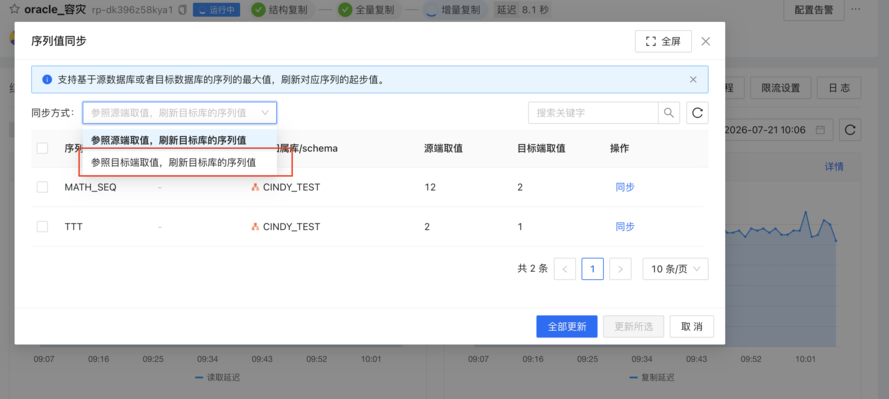Close the 序列值同步 dialog
889x399 pixels.
tap(706, 41)
